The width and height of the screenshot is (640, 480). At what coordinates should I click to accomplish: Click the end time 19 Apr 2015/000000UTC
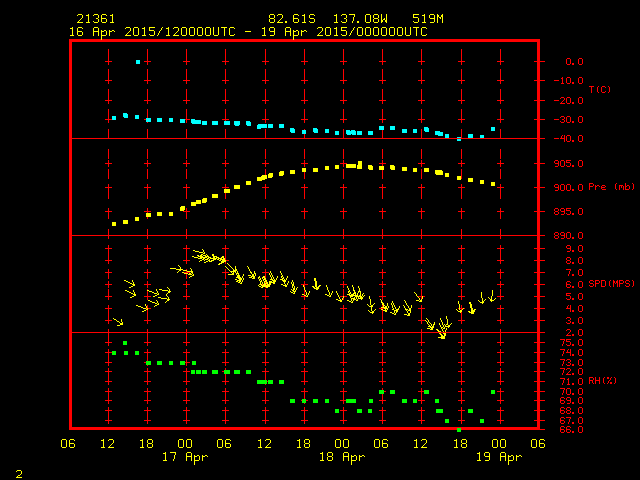pos(344,32)
